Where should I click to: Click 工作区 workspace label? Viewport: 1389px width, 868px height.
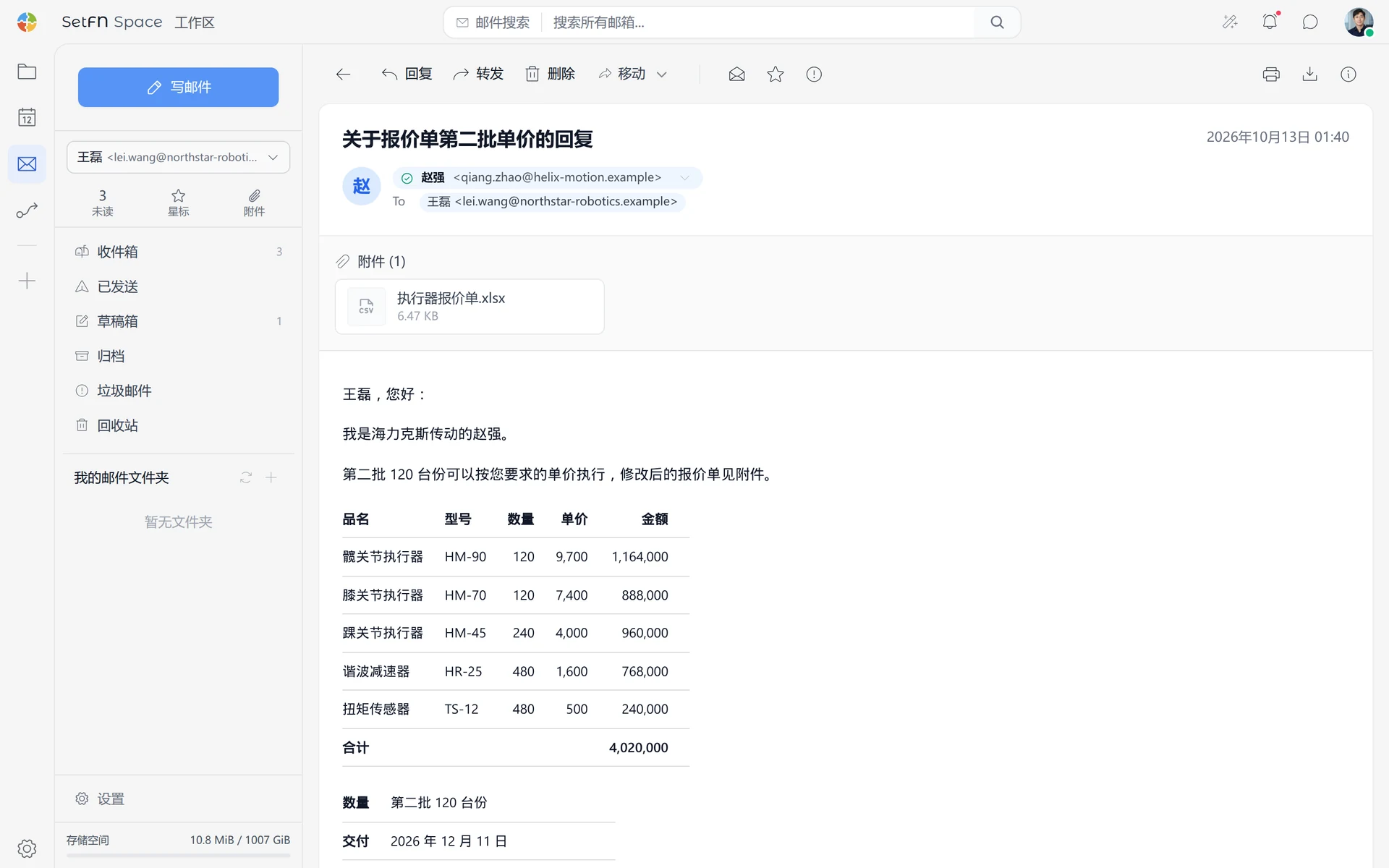(x=195, y=22)
